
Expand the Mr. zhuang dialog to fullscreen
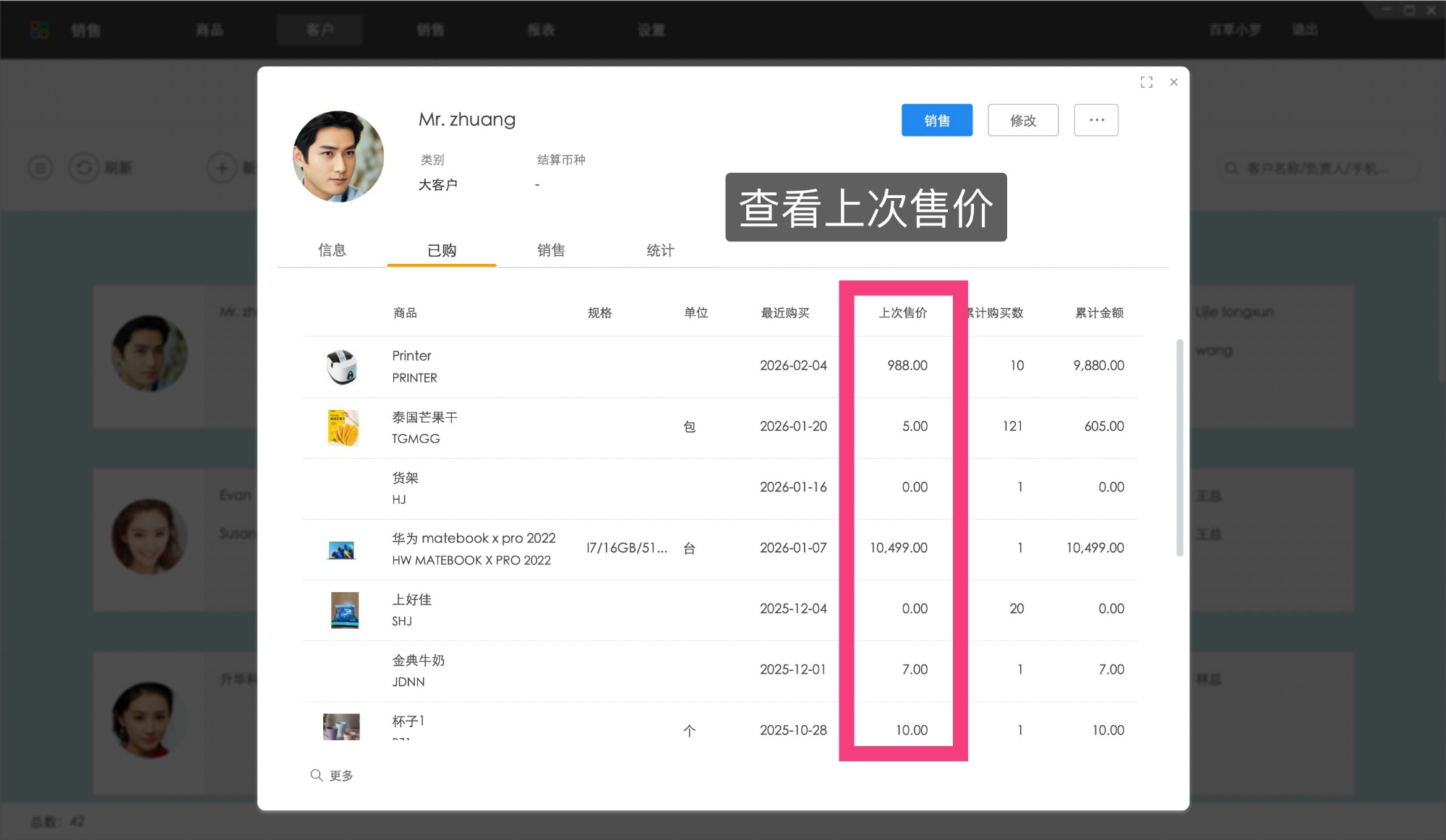(1147, 82)
